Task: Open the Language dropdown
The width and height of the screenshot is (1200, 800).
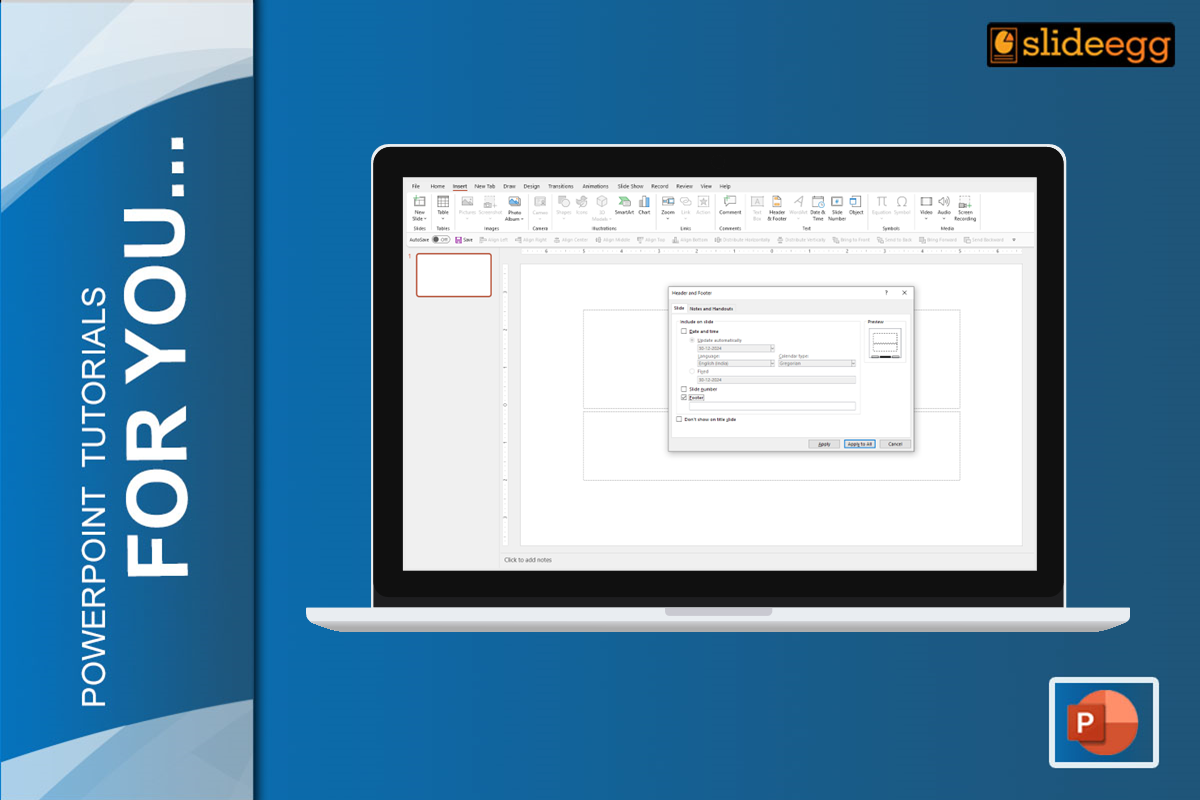Action: point(772,364)
